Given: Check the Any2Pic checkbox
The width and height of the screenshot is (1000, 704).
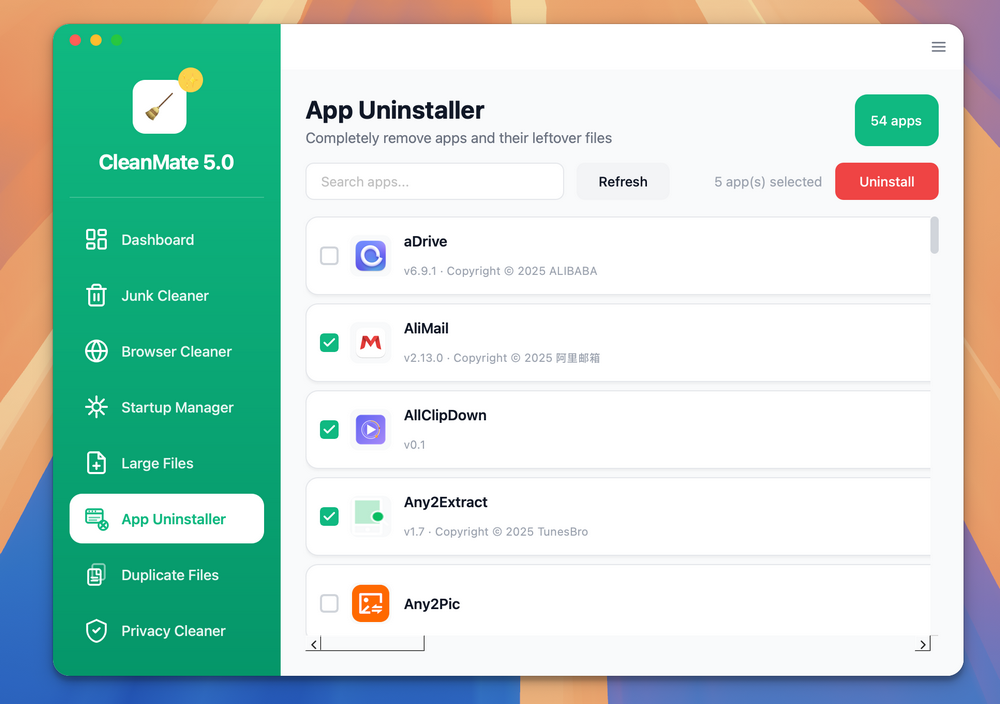Looking at the screenshot, I should pos(329,603).
